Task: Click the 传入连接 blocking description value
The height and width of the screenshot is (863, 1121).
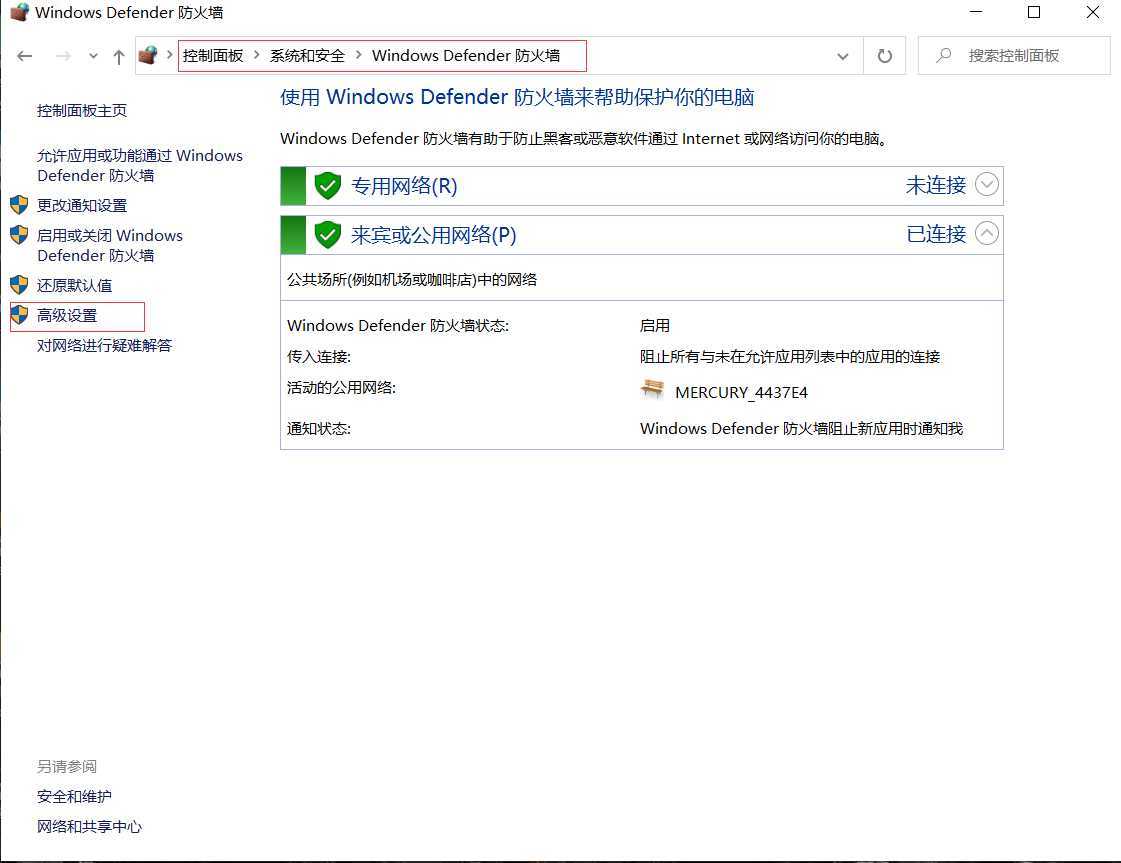Action: click(790, 357)
